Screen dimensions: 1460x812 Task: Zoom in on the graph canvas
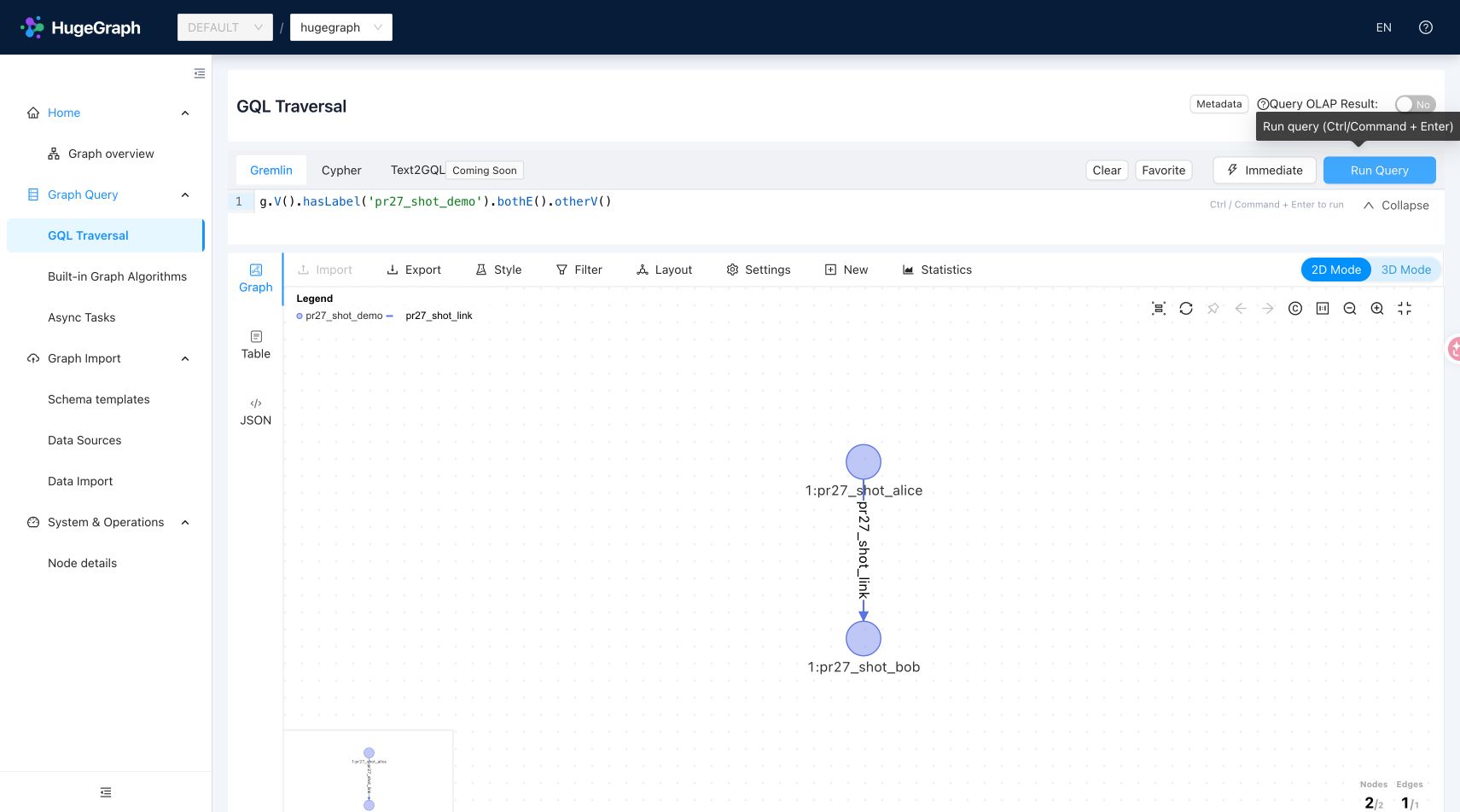(x=1377, y=309)
